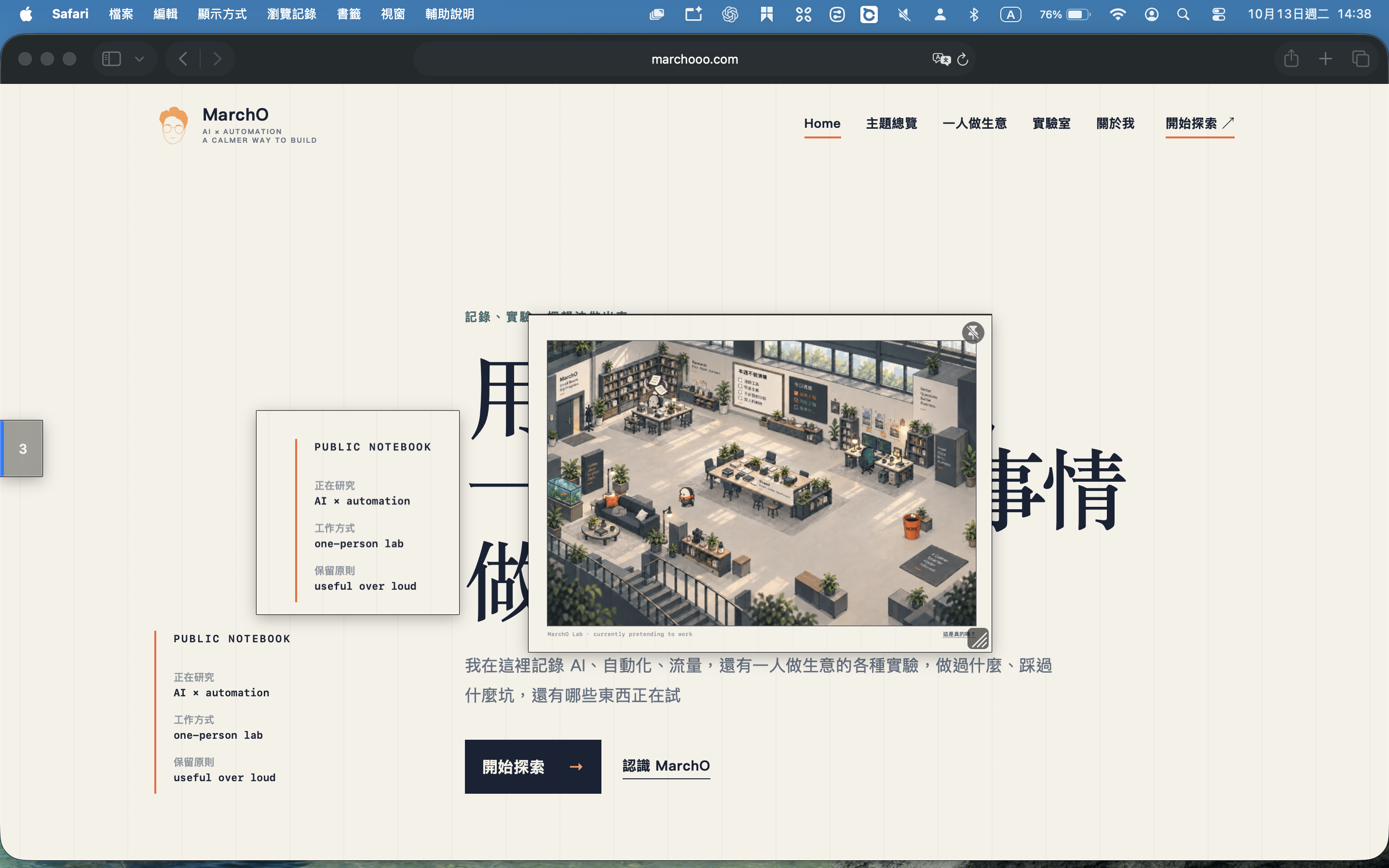Open 一人做生意 nav item
This screenshot has width=1389, height=868.
point(975,123)
